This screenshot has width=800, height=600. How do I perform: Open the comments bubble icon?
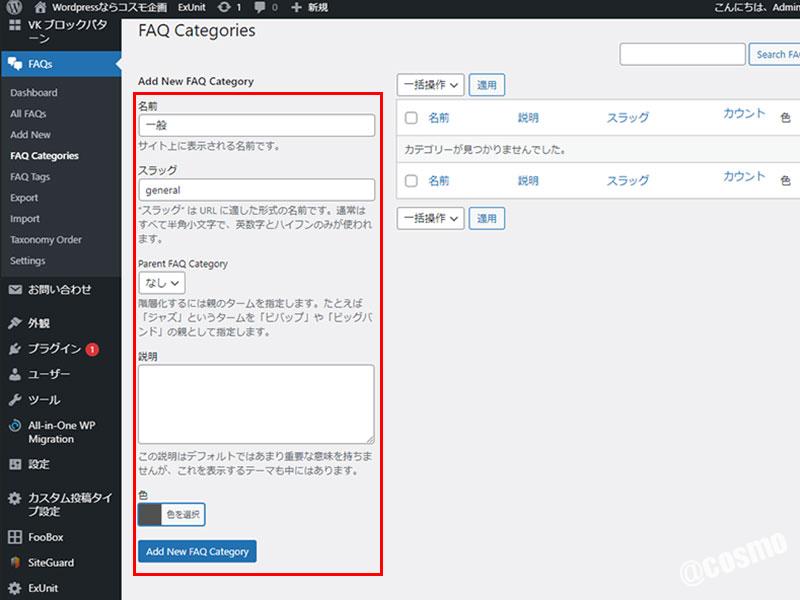point(262,7)
